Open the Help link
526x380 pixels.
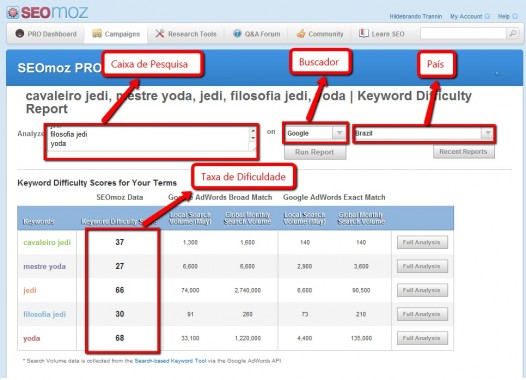click(x=504, y=16)
